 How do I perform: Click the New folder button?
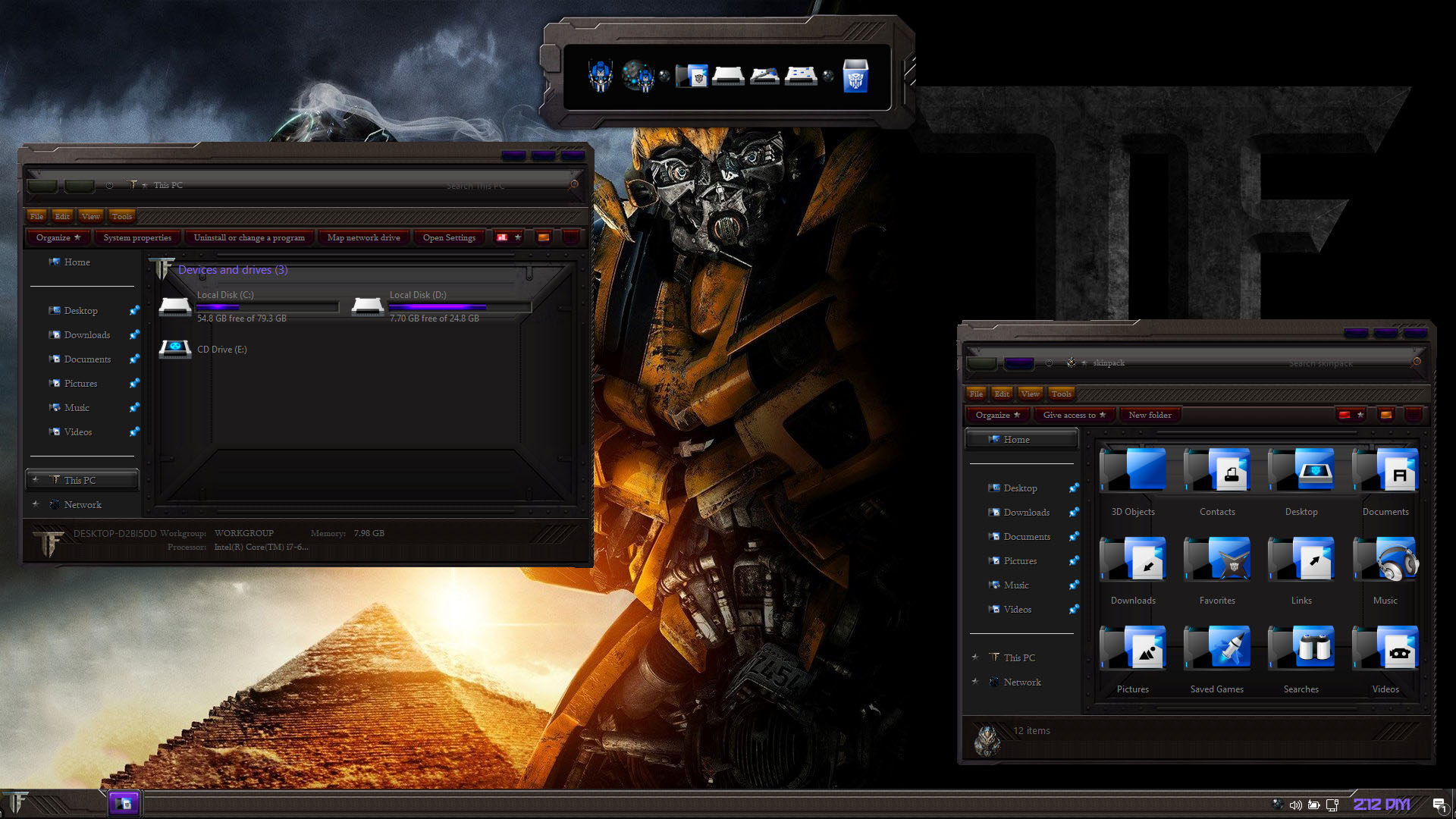1149,415
